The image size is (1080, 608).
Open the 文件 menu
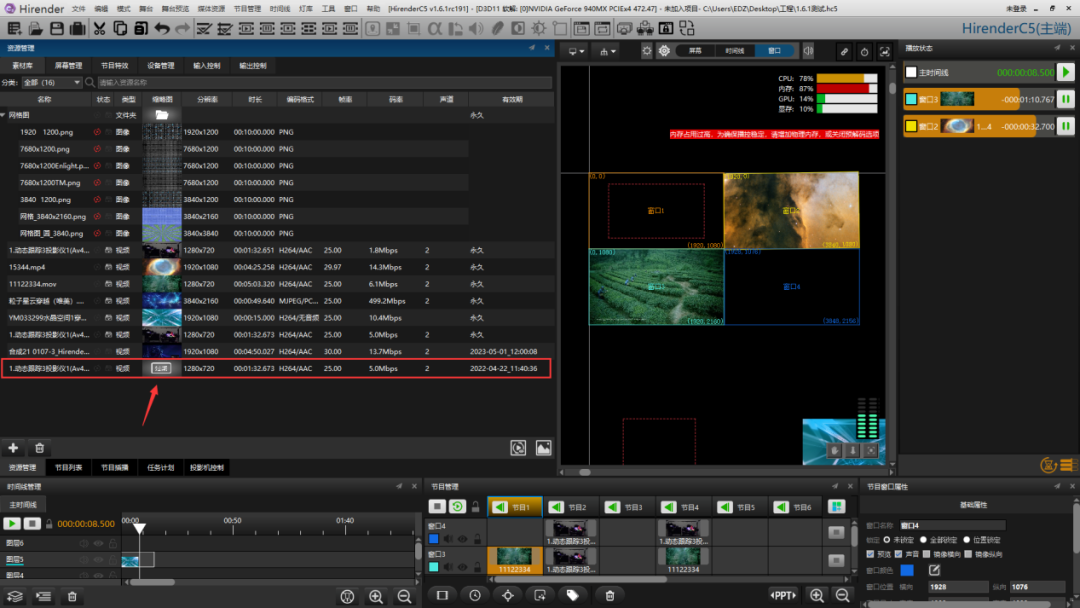79,9
